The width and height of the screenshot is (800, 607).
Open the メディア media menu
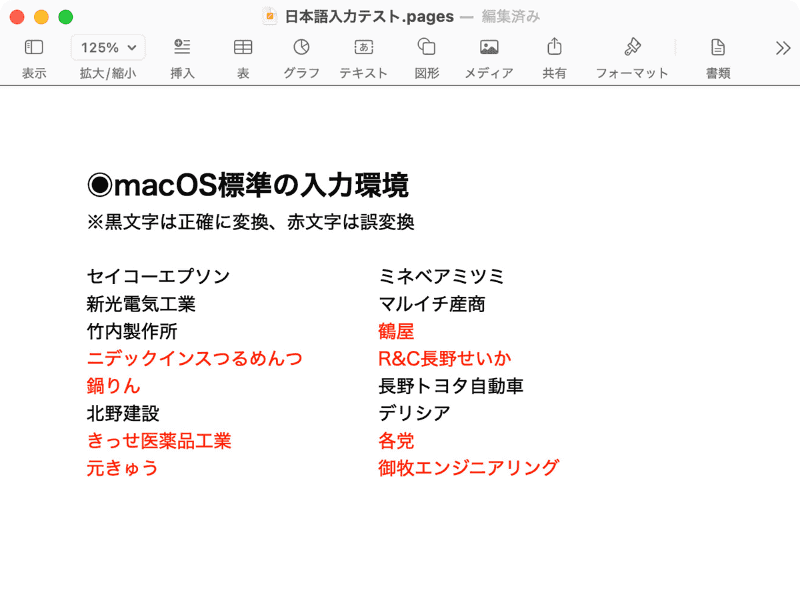click(489, 47)
